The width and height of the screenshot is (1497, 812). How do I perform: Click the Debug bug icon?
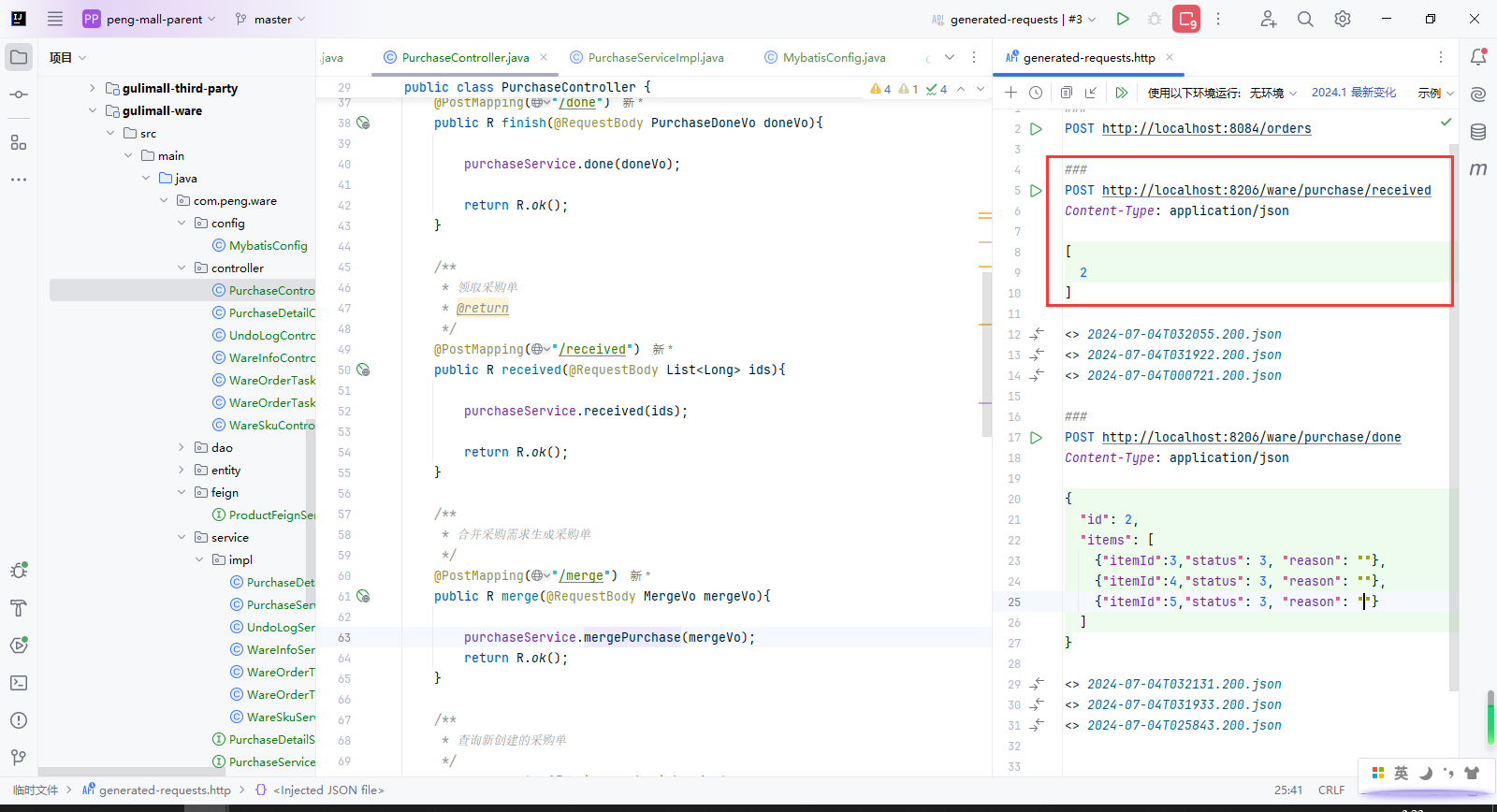1155,19
